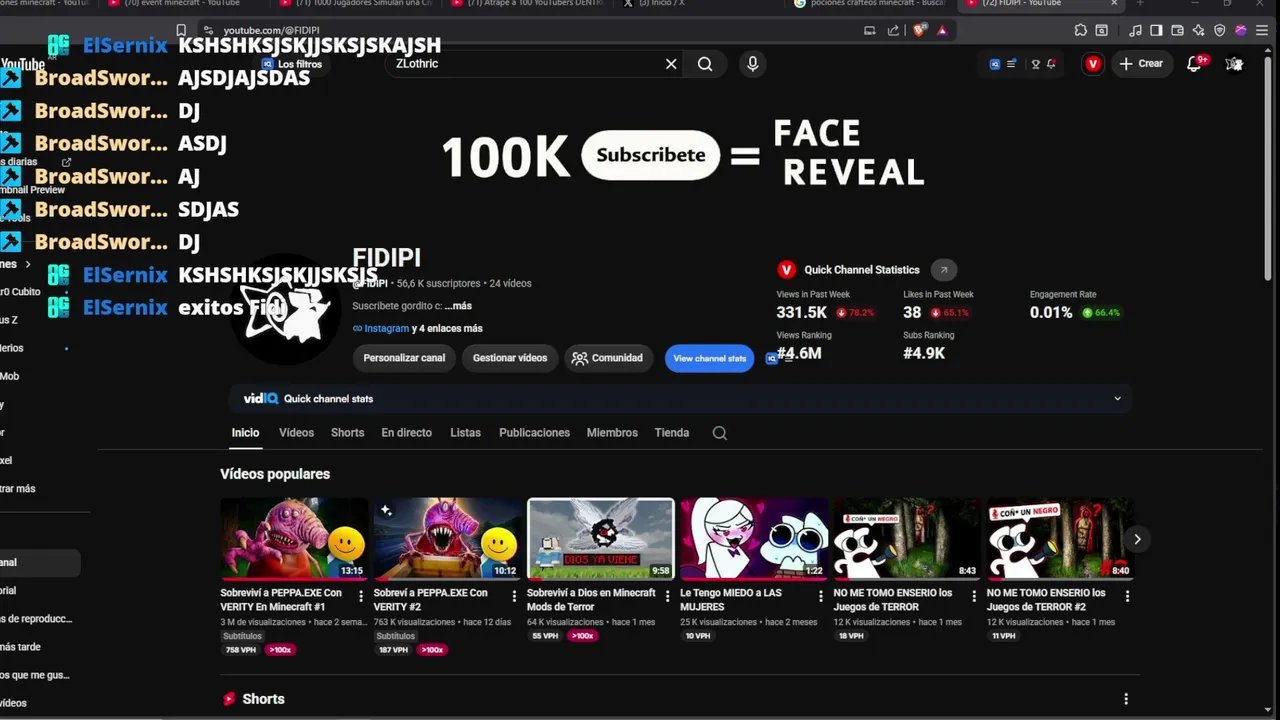Activate voice search microphone
This screenshot has width=1280, height=720.
coord(753,64)
